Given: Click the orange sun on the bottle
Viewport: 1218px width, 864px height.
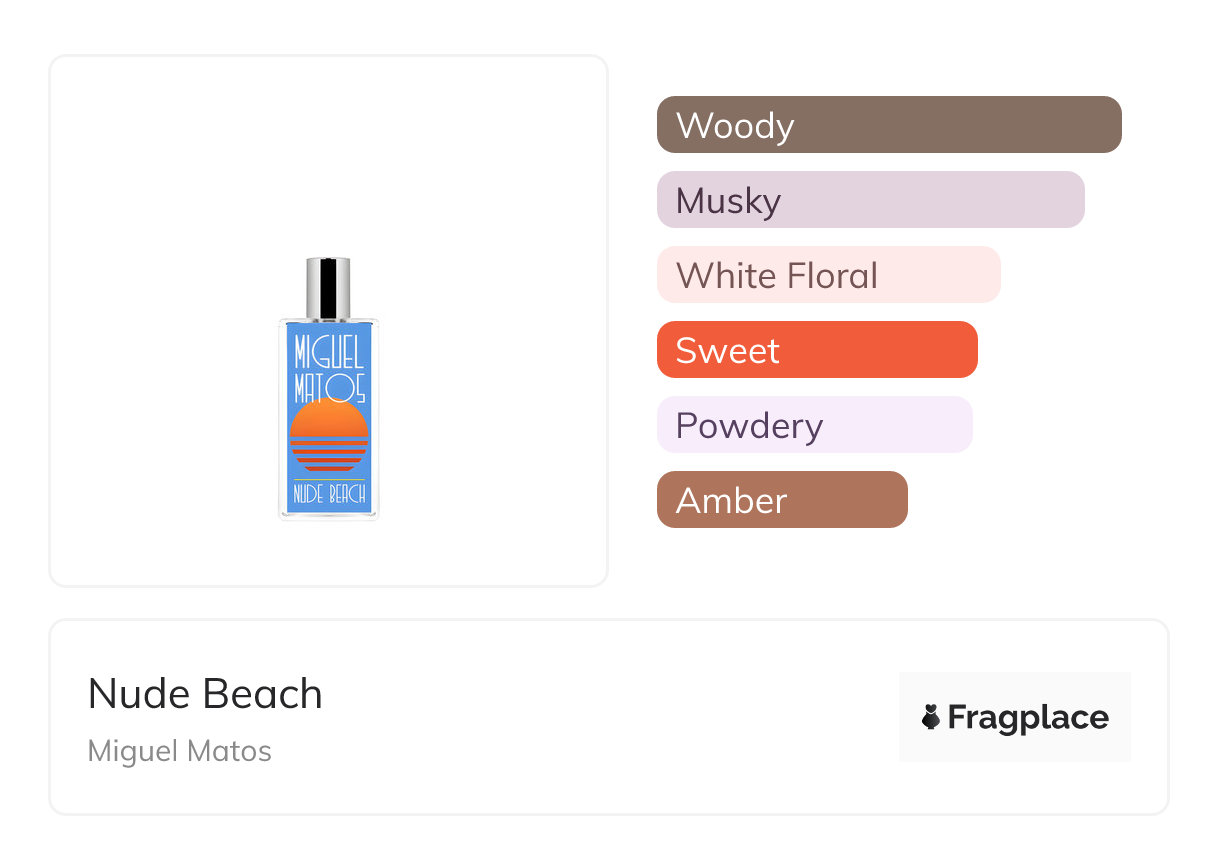Looking at the screenshot, I should pyautogui.click(x=329, y=420).
